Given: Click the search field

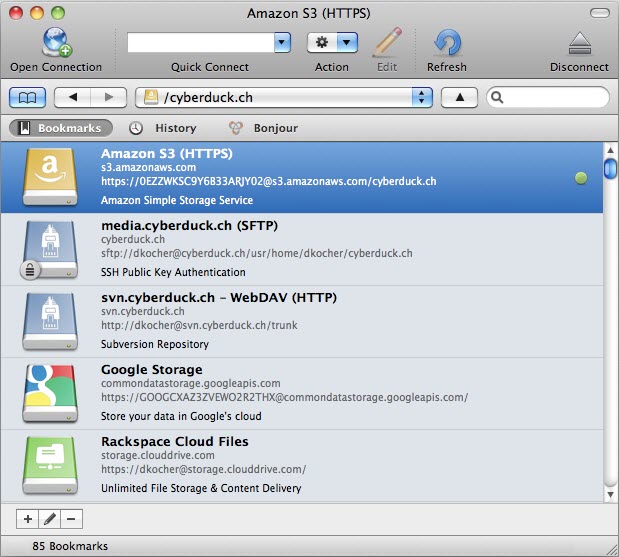Looking at the screenshot, I should tap(548, 98).
